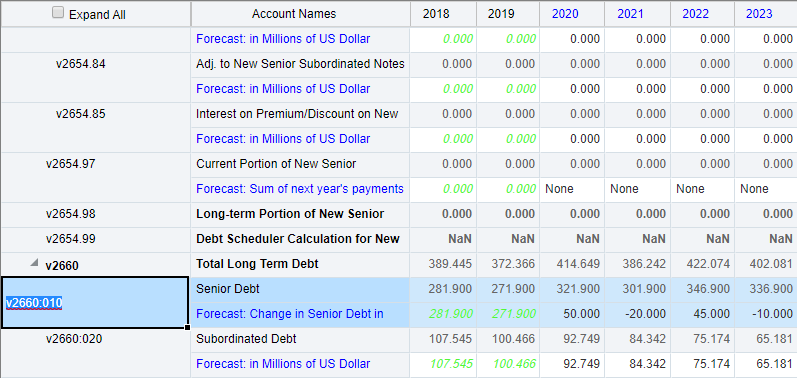
Task: Select Senior Debt 2018 value 281.900 (gray)
Action: coord(450,289)
